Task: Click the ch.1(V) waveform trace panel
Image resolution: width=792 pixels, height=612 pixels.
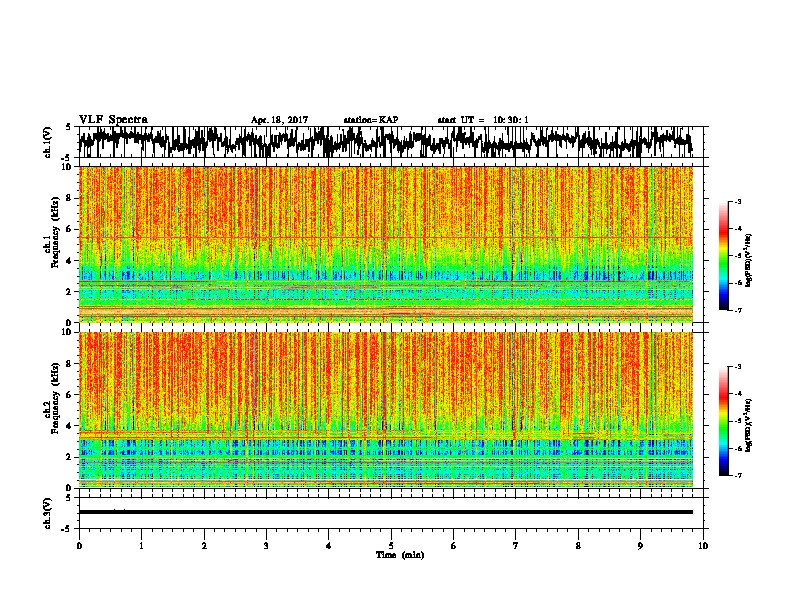Action: [x=391, y=142]
